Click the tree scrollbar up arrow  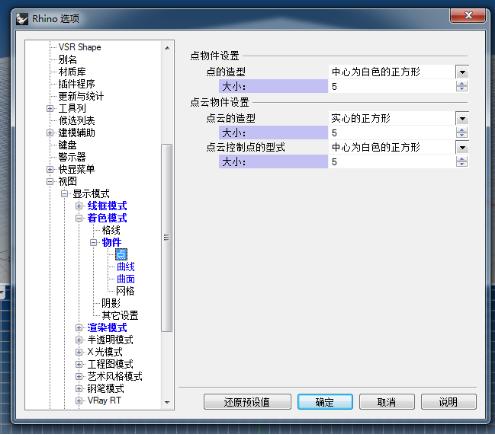167,48
